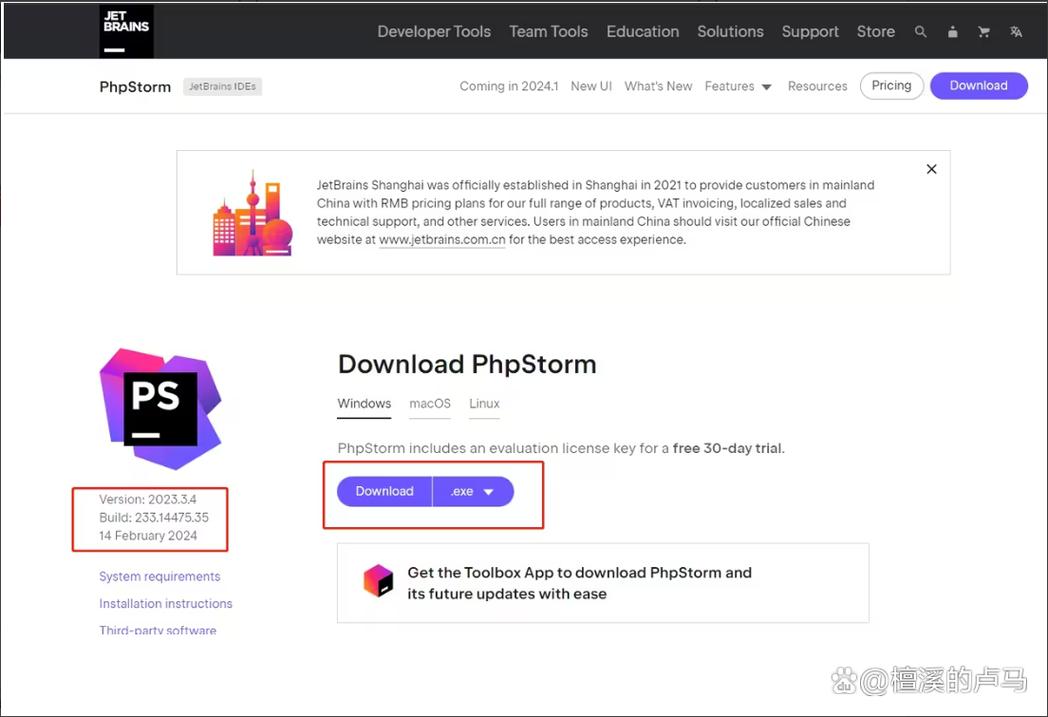Click the Shanghai skyline illustration

pyautogui.click(x=253, y=213)
